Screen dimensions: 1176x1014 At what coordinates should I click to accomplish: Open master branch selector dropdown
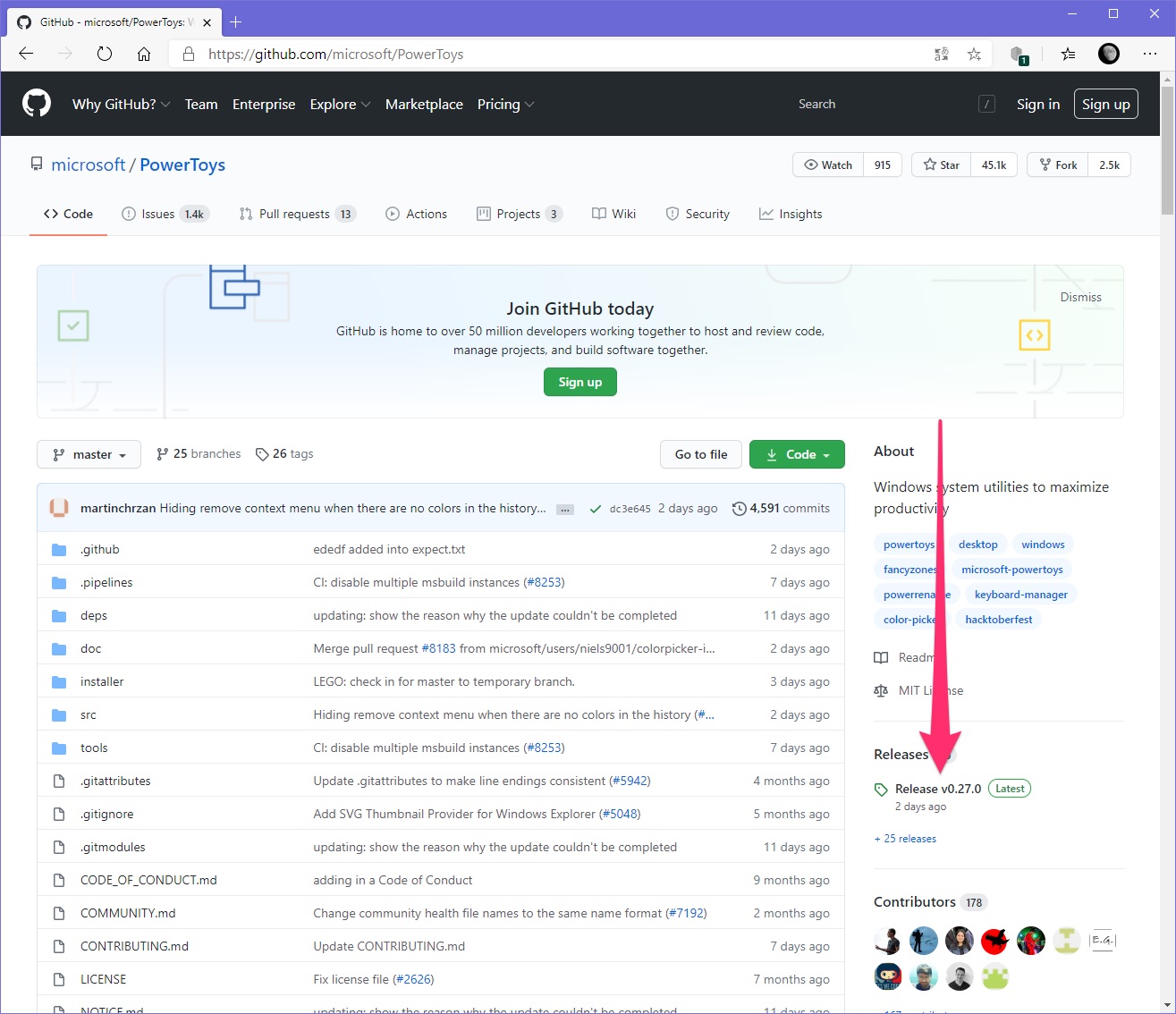point(89,454)
